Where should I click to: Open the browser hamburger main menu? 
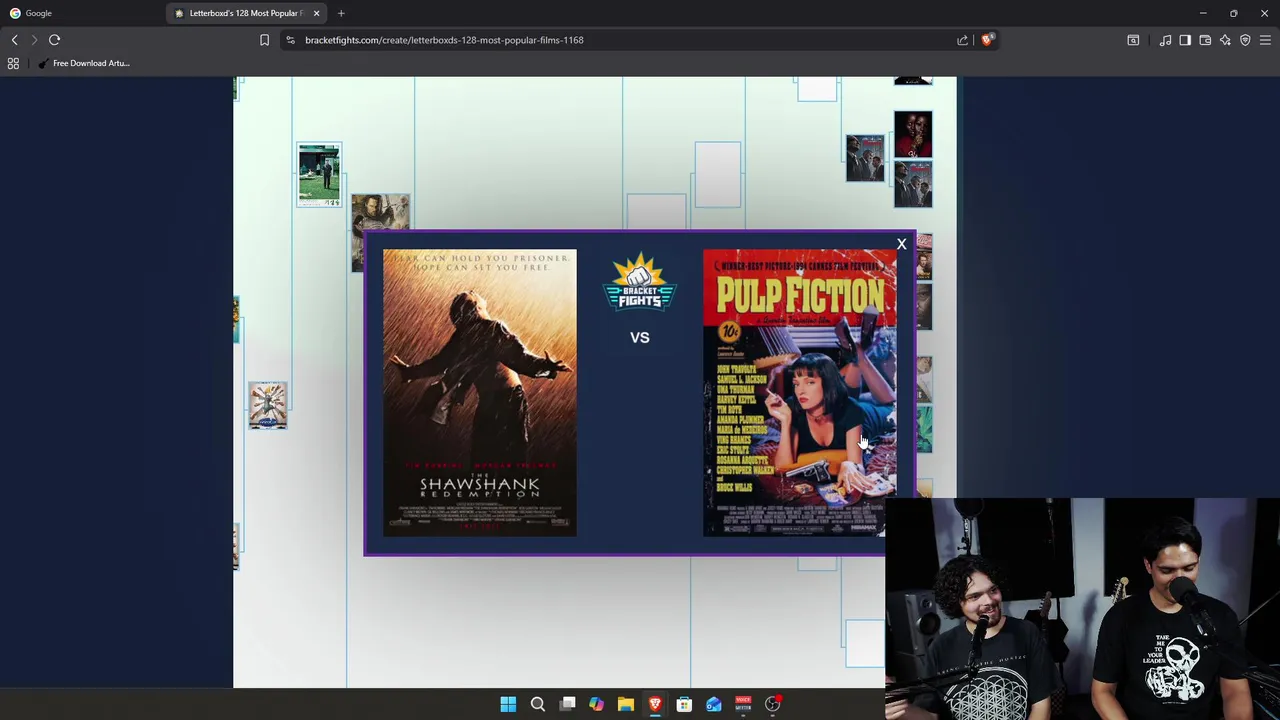coord(1265,40)
